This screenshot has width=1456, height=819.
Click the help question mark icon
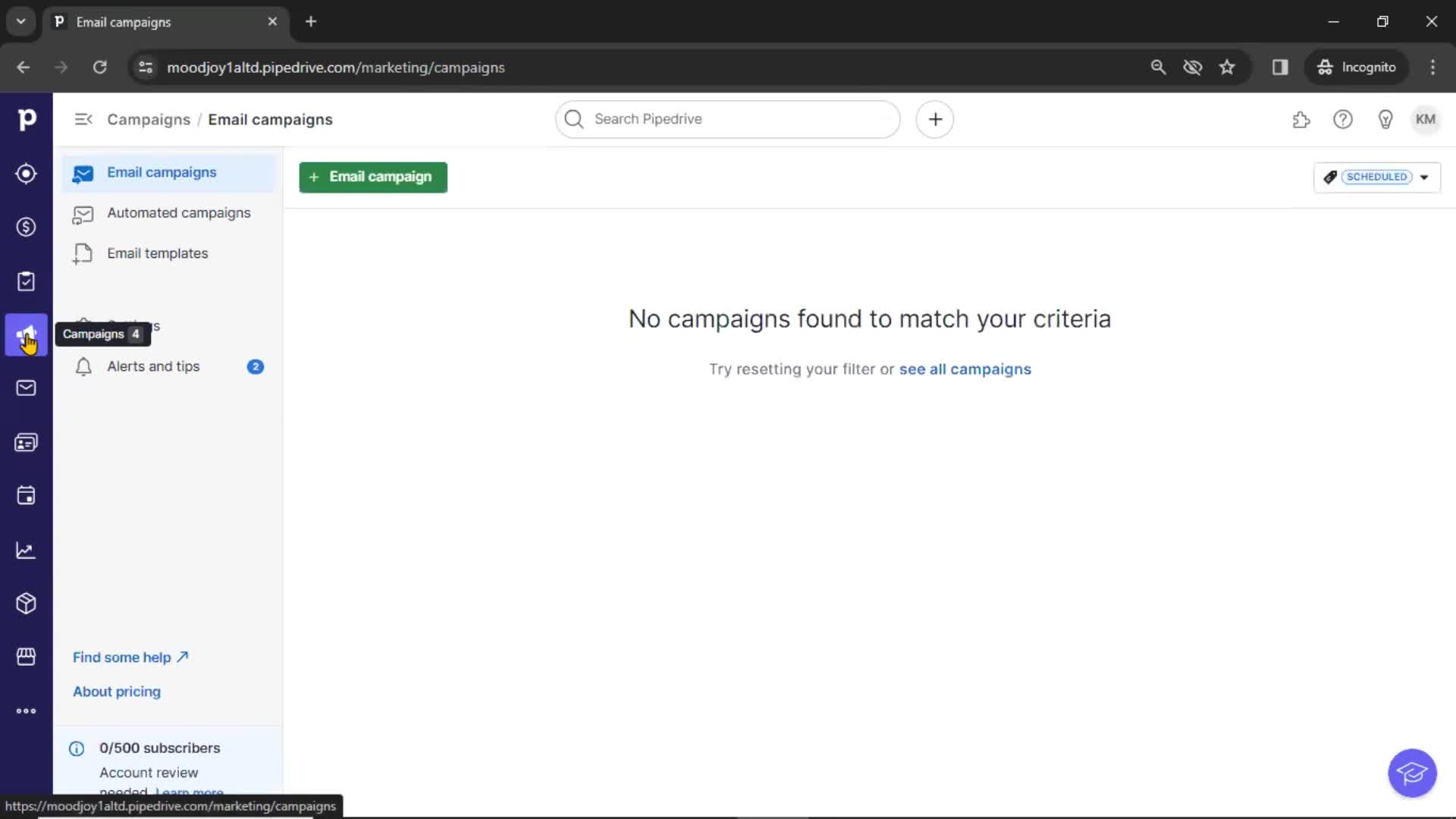(1343, 119)
